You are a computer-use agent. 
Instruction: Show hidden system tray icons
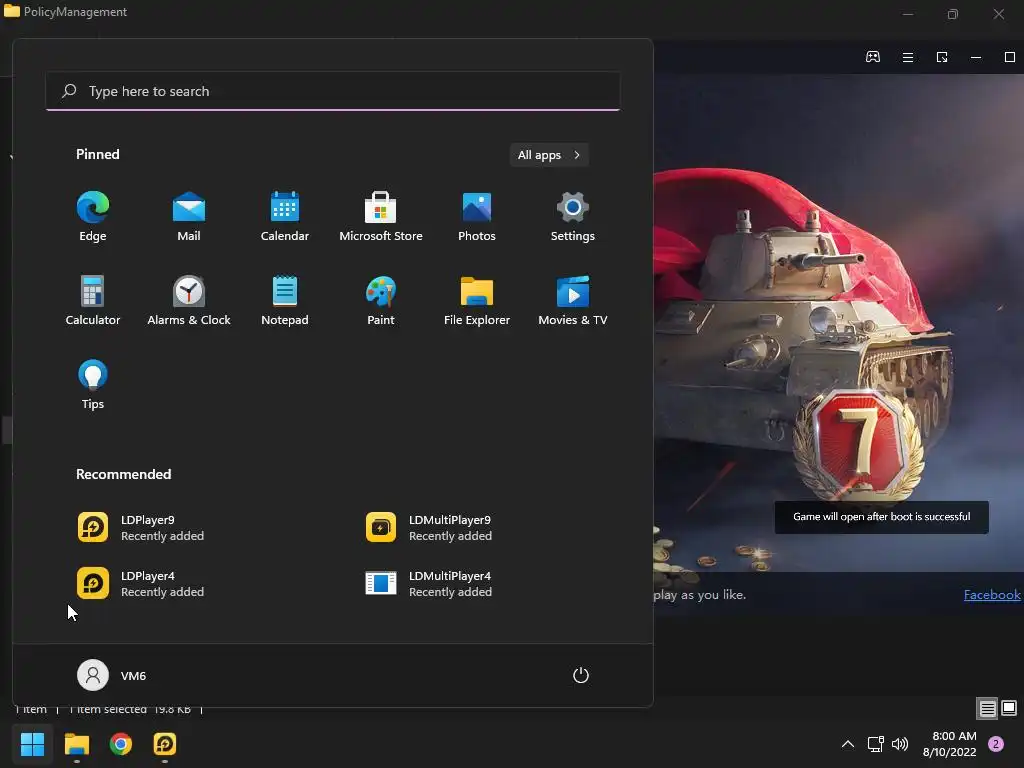click(848, 744)
